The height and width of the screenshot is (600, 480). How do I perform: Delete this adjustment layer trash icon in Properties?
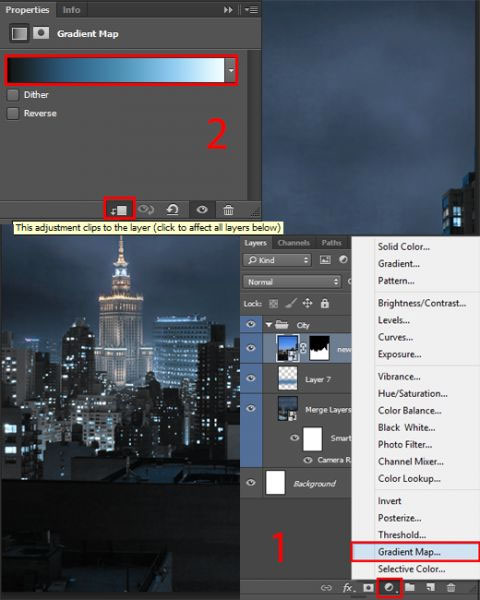point(228,210)
